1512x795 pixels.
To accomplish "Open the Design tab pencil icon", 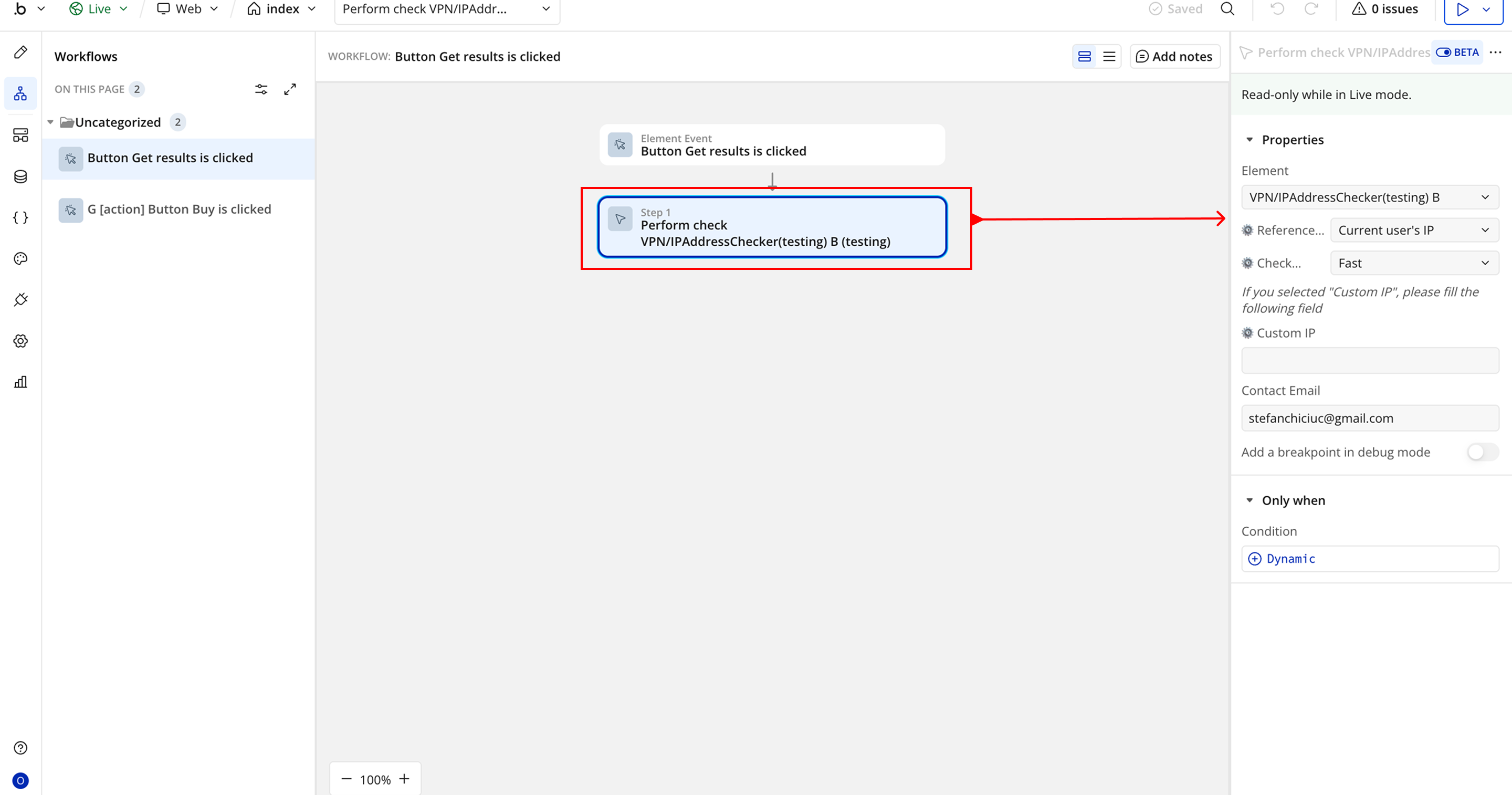I will (20, 53).
